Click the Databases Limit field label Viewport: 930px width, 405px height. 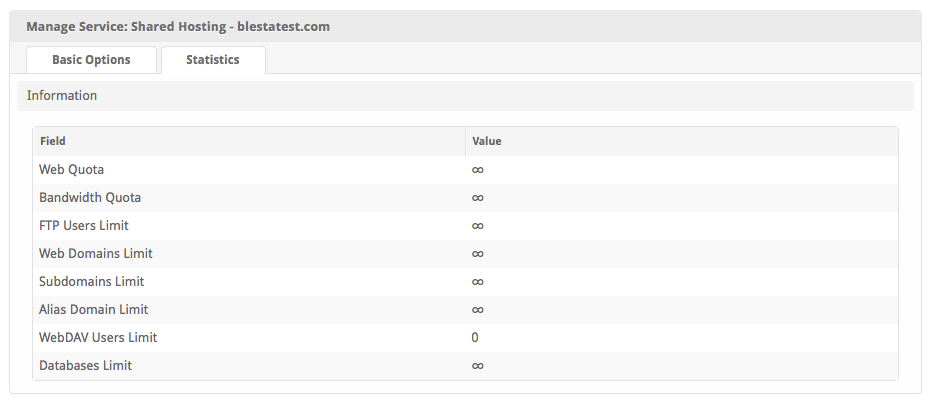point(85,366)
